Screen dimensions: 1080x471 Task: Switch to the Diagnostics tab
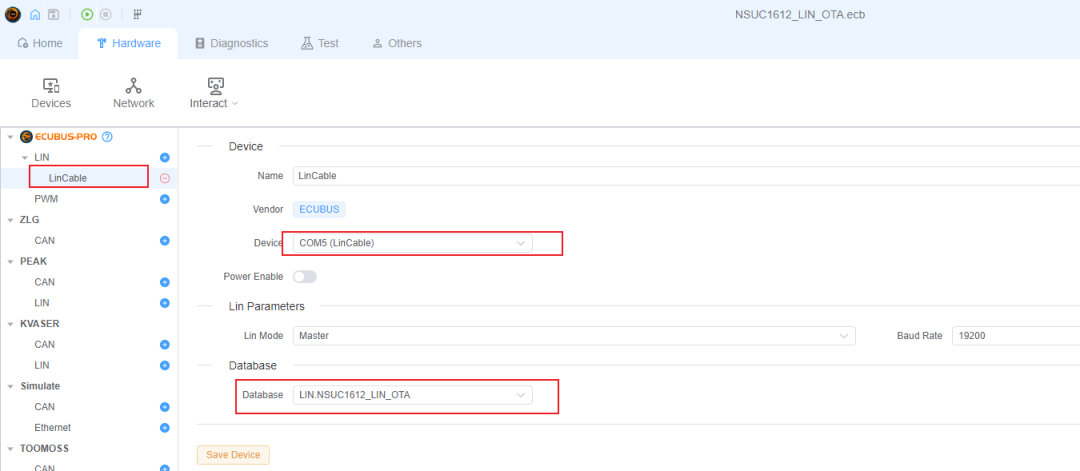pos(231,43)
